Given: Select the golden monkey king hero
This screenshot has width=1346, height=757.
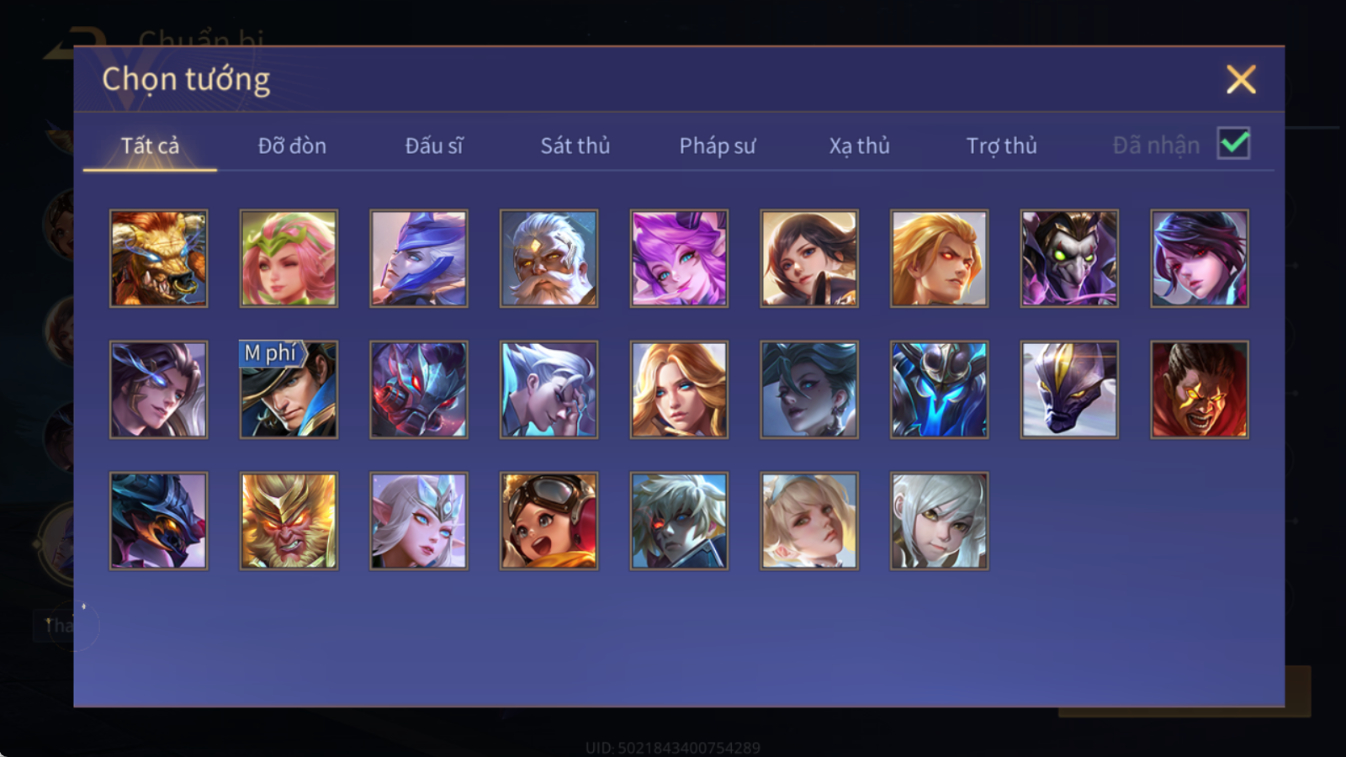Looking at the screenshot, I should click(x=289, y=520).
